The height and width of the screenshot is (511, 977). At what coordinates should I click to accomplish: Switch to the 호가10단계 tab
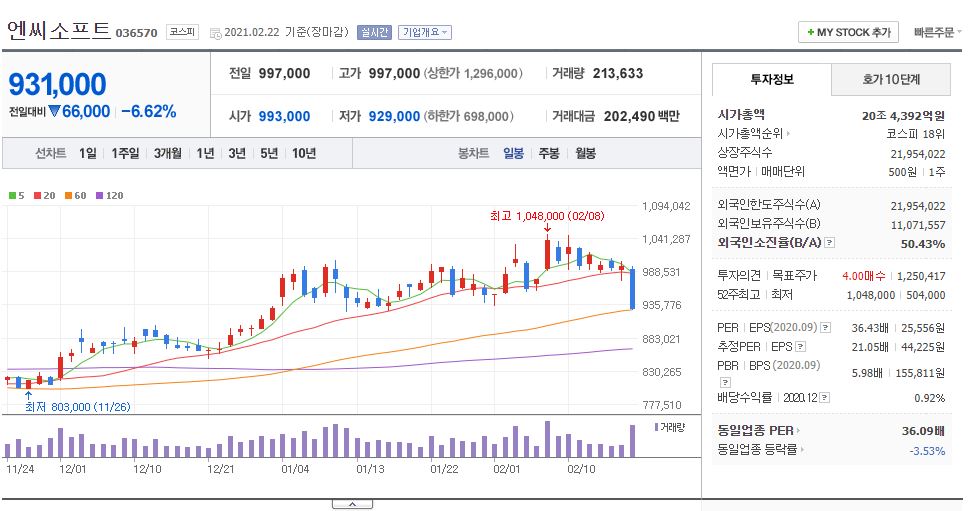point(891,79)
